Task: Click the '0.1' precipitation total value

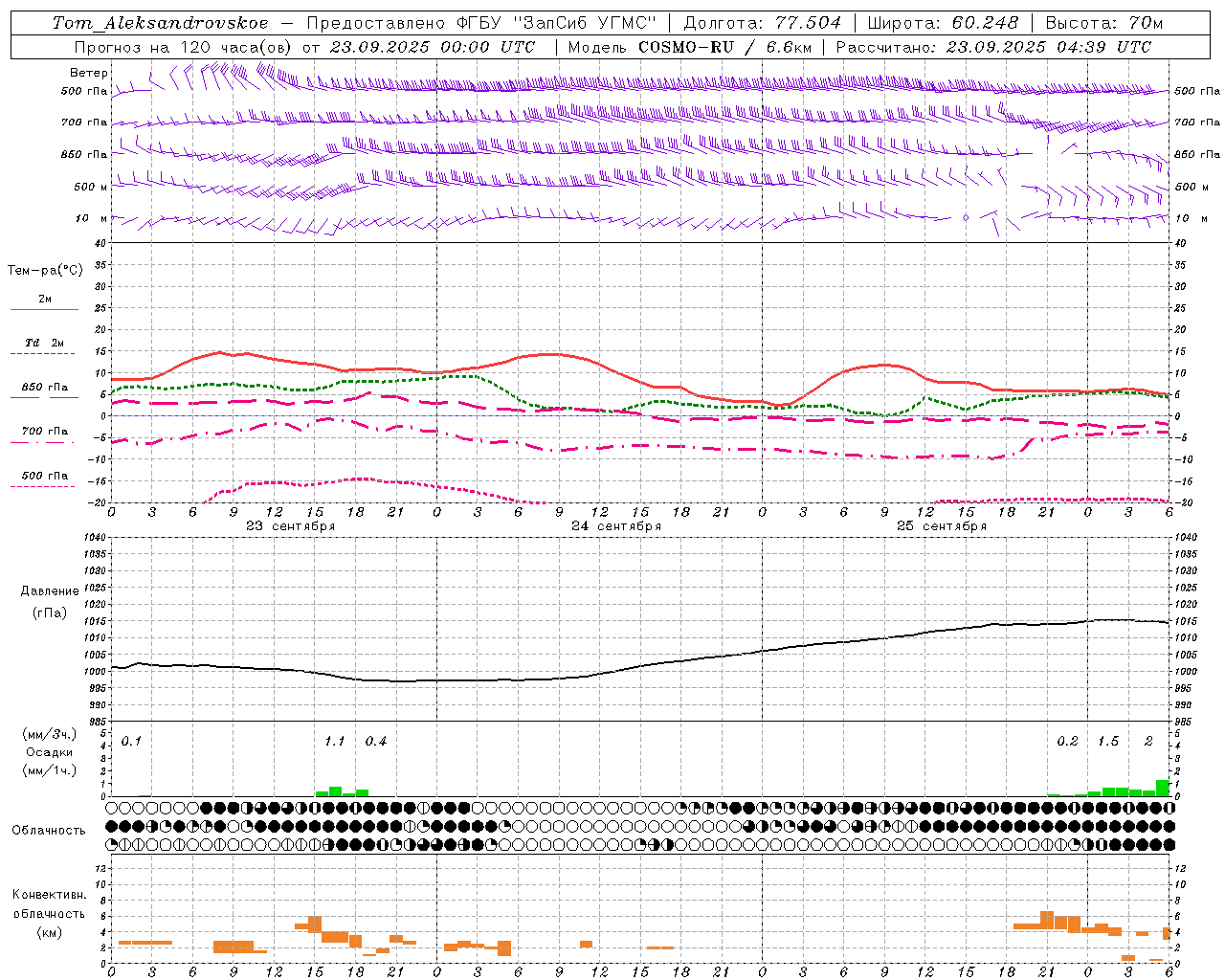Action: tap(131, 742)
